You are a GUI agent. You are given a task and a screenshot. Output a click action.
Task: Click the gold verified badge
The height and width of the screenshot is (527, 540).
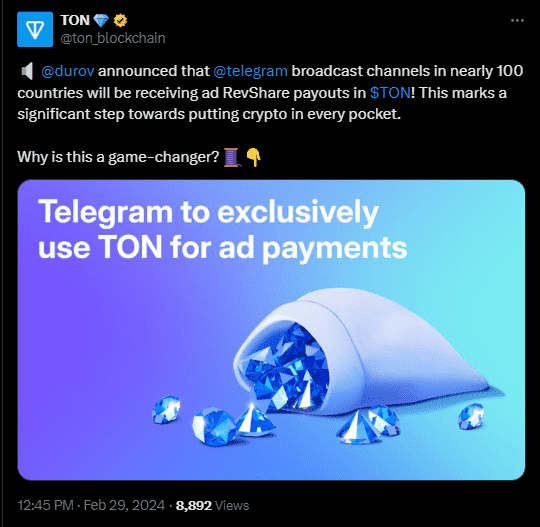120,21
